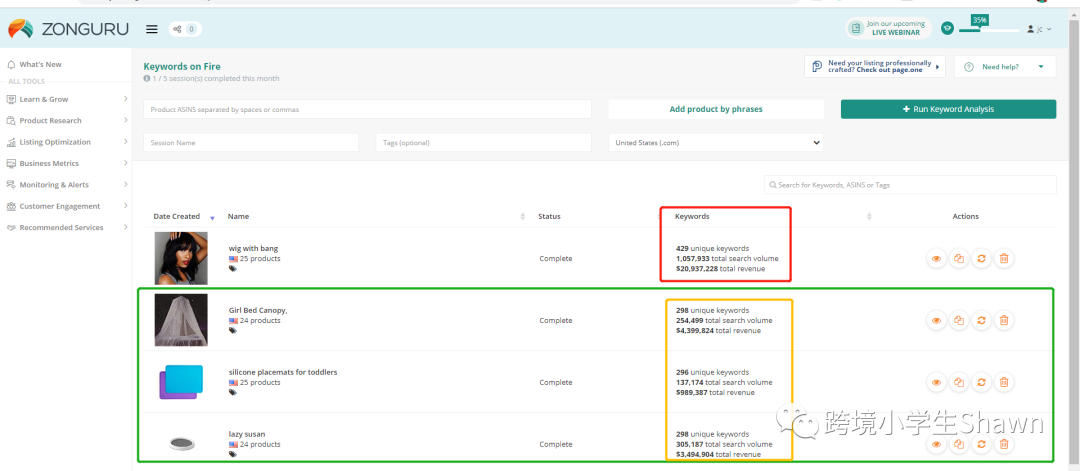This screenshot has width=1080, height=471.
Task: View the wig with bang session
Action: pyautogui.click(x=936, y=259)
